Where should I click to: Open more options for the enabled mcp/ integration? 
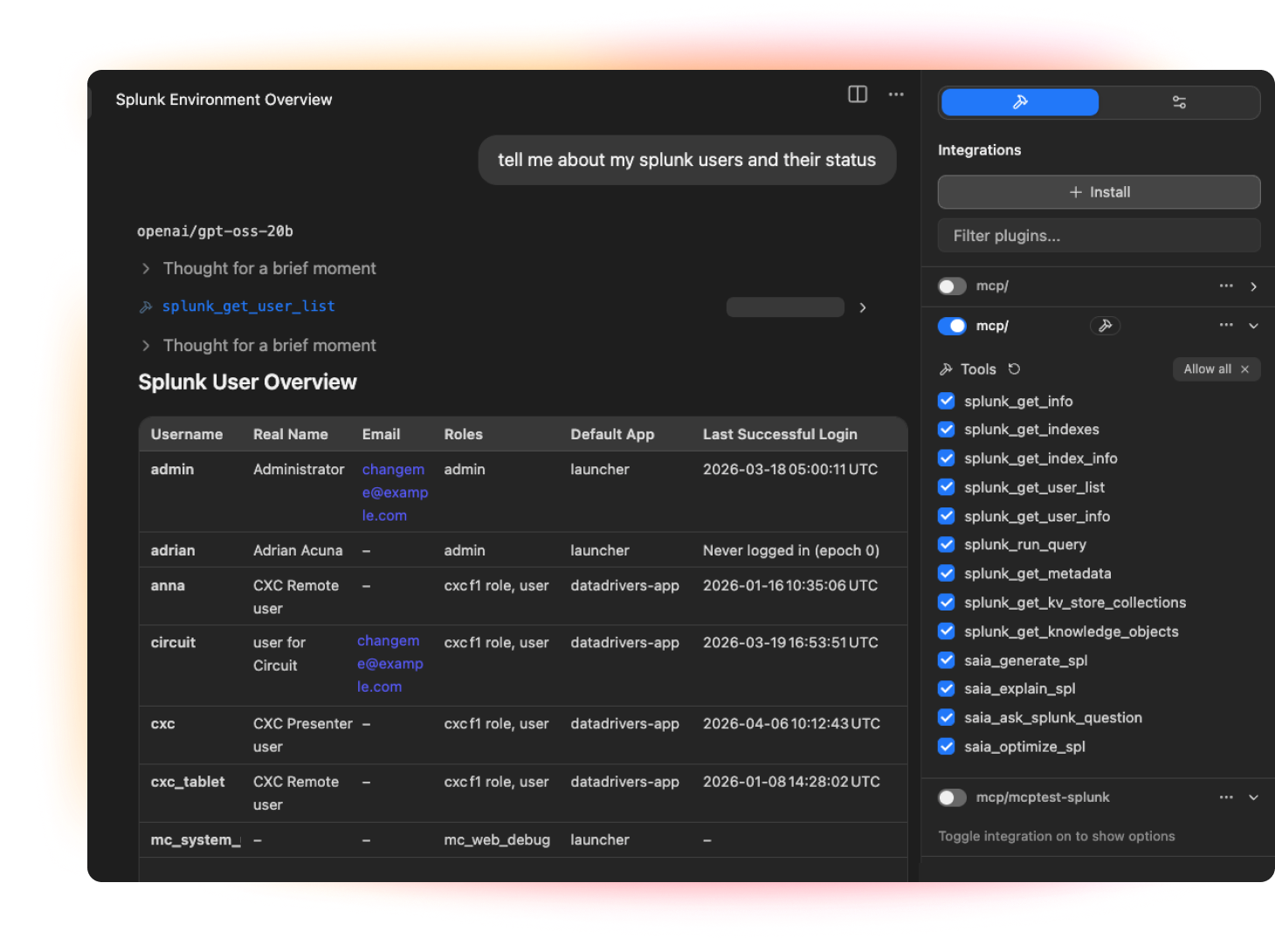[x=1226, y=325]
